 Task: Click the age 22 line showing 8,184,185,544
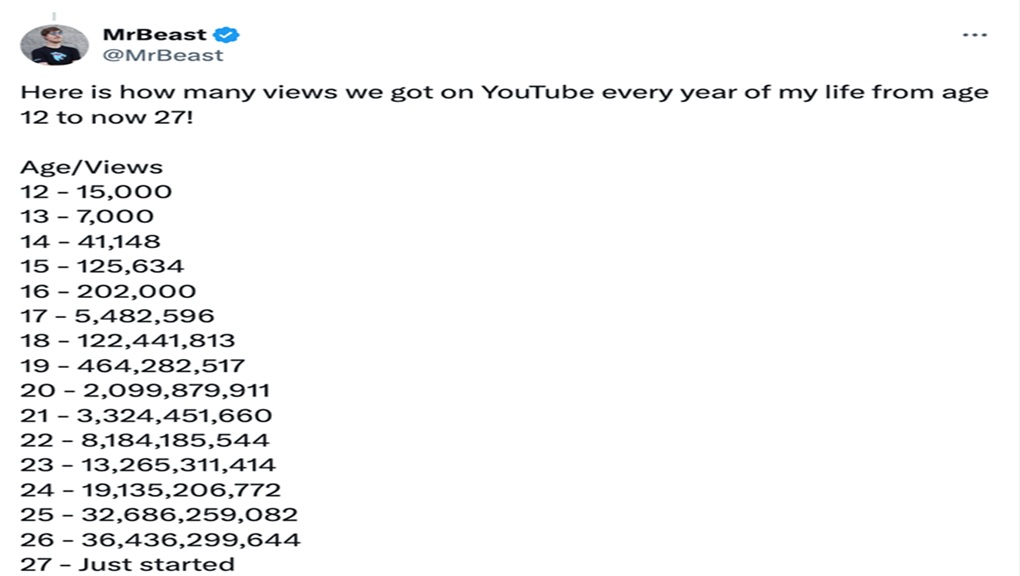coord(145,440)
